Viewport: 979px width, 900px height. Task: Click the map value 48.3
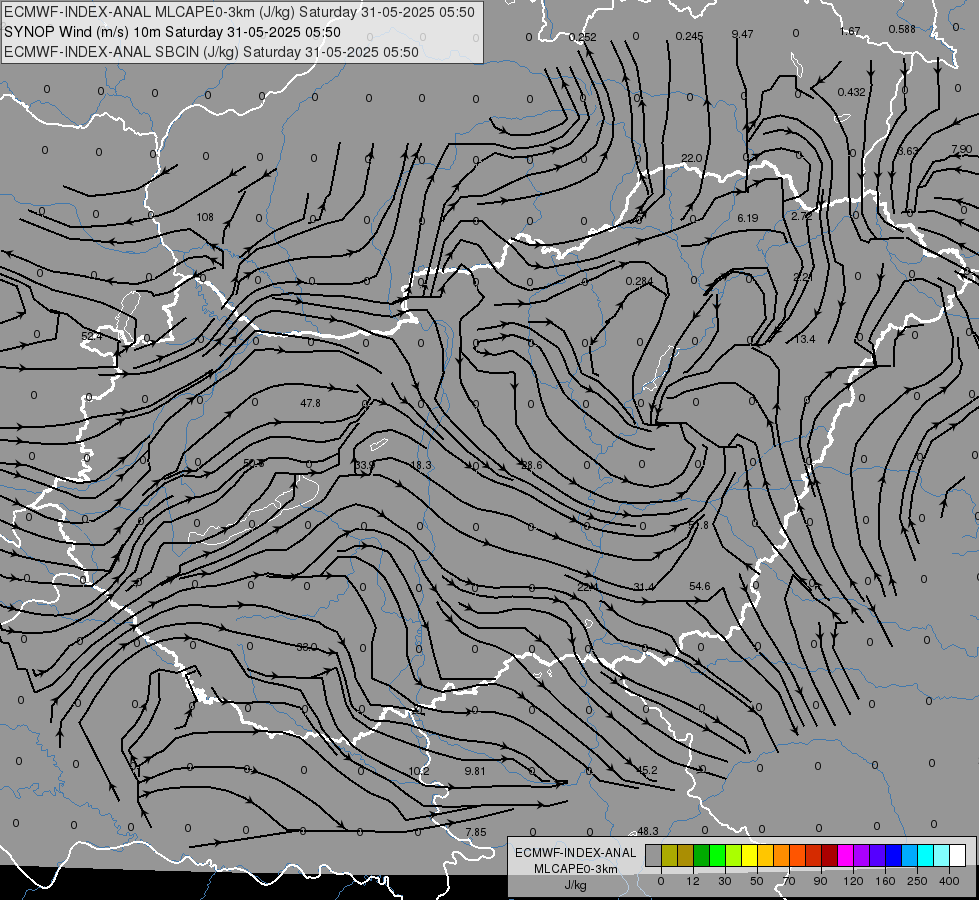point(647,831)
